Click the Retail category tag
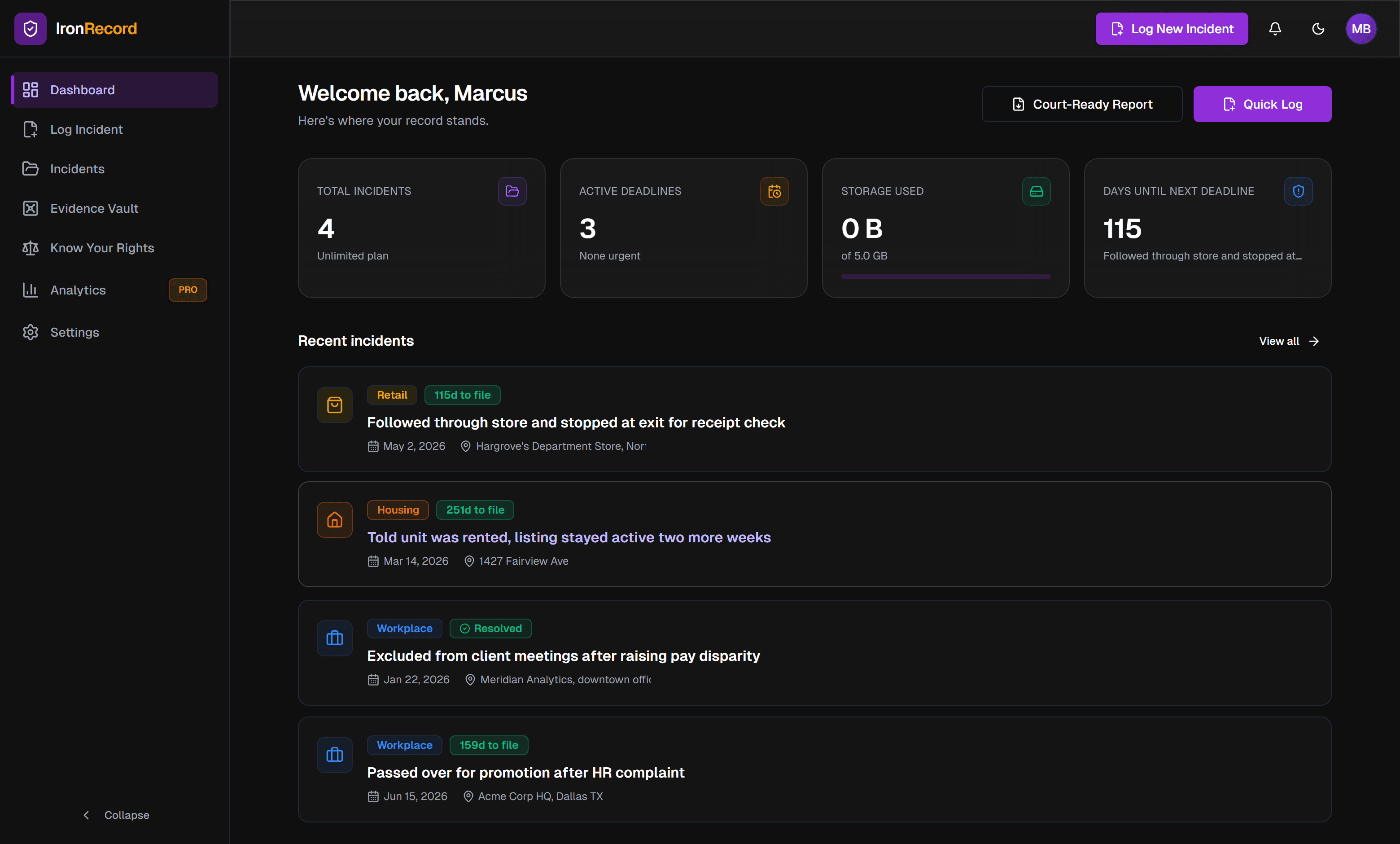Image resolution: width=1400 pixels, height=844 pixels. pyautogui.click(x=392, y=395)
